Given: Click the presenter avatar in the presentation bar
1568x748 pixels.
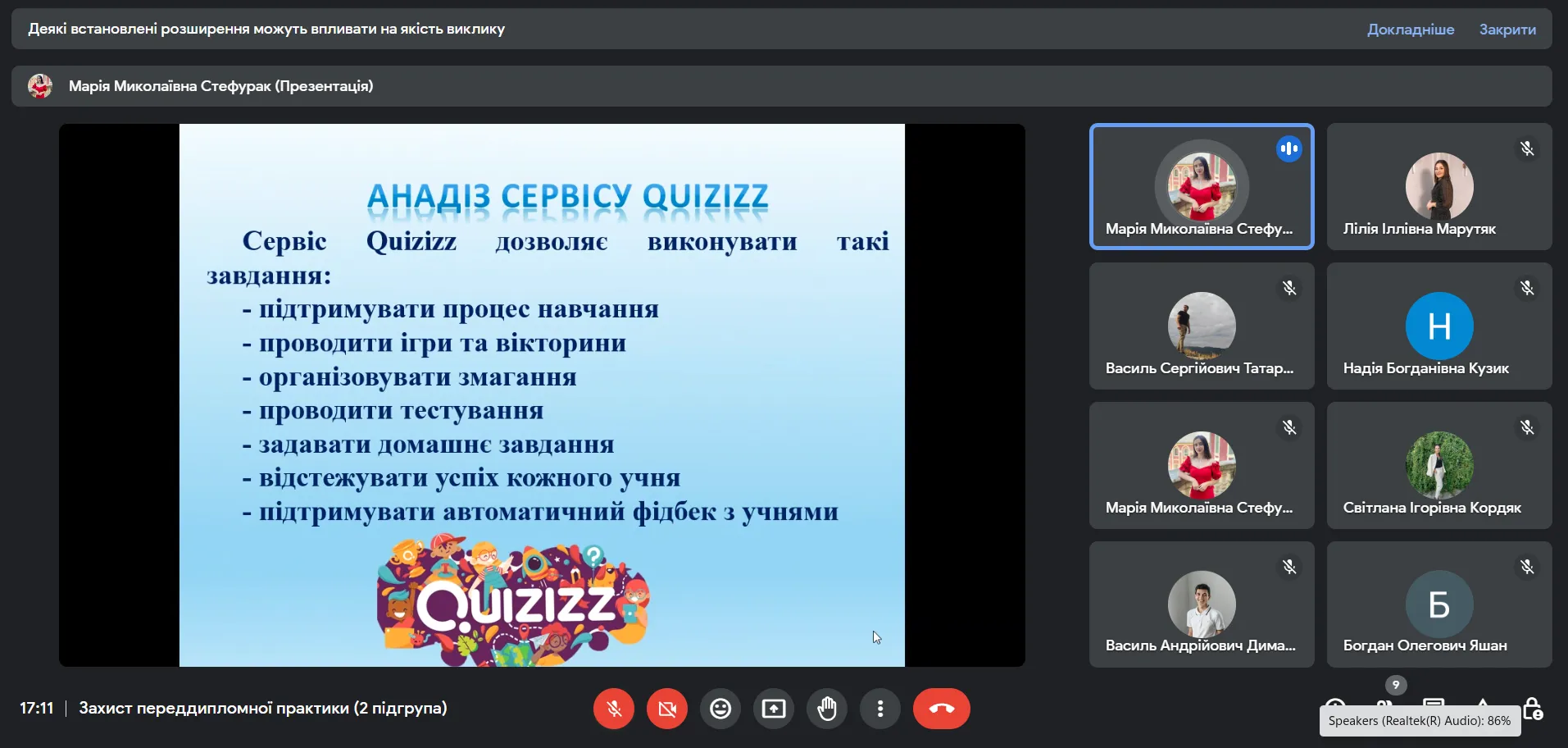Looking at the screenshot, I should tap(40, 86).
